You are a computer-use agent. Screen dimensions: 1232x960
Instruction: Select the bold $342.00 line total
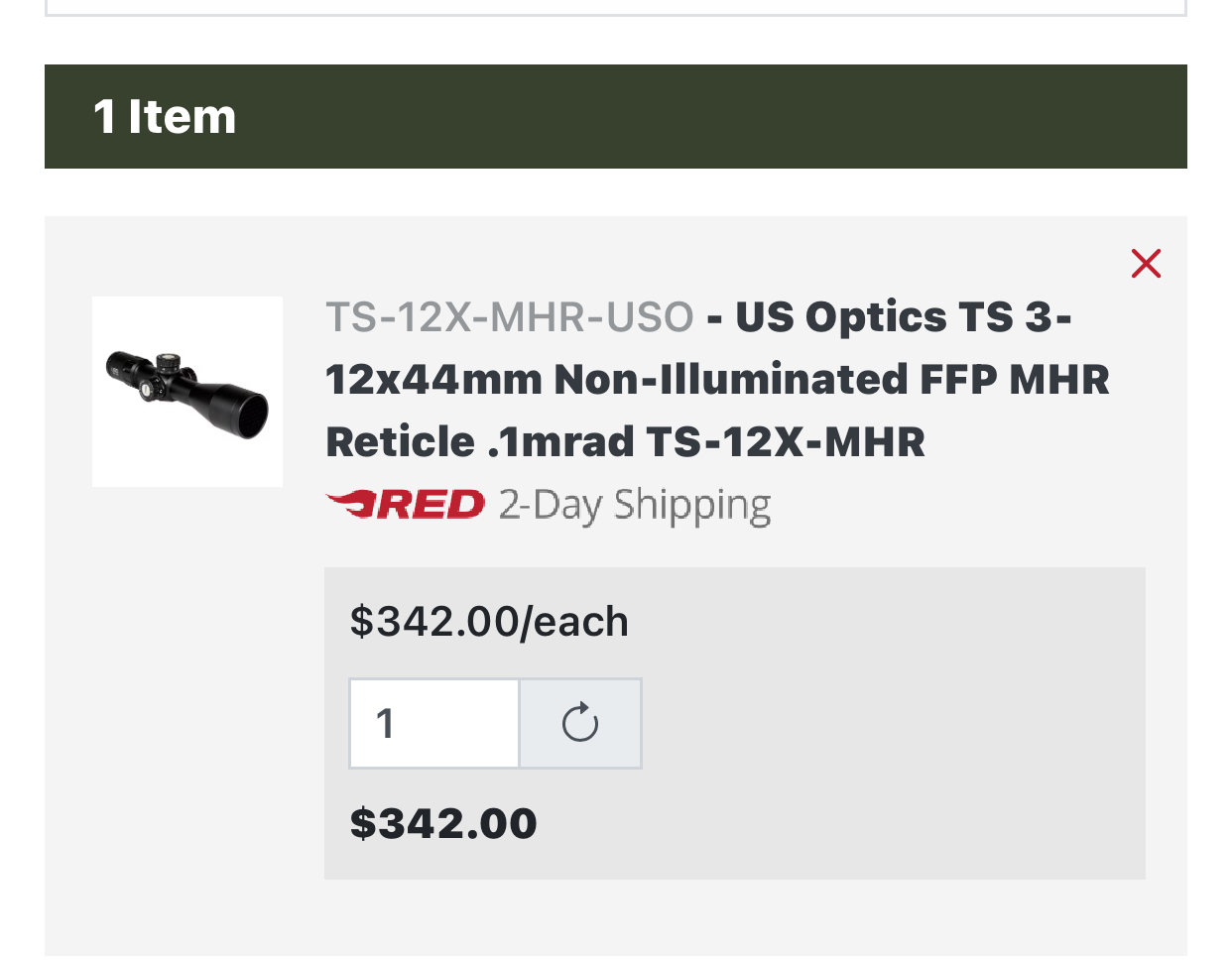pos(443,824)
